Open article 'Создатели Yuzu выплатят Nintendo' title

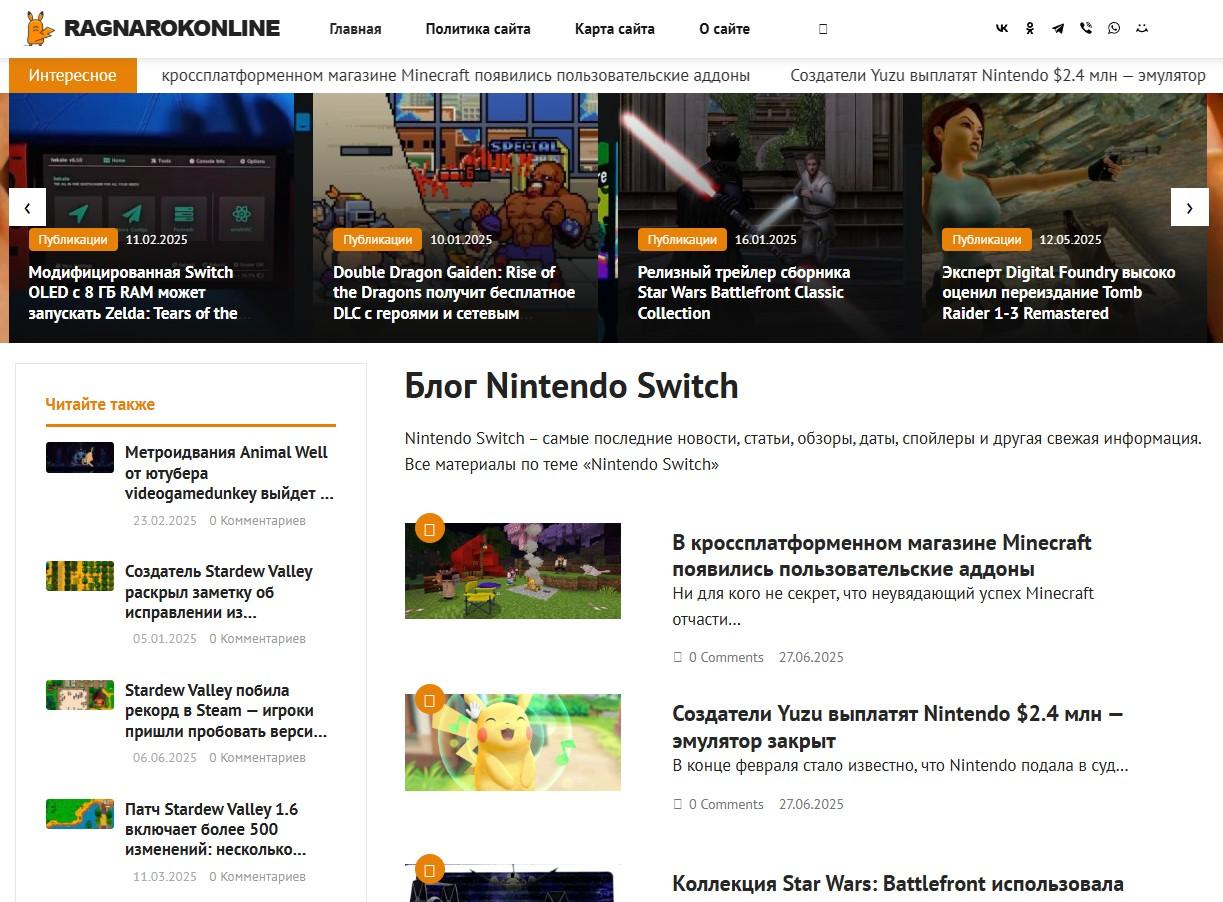click(x=897, y=727)
